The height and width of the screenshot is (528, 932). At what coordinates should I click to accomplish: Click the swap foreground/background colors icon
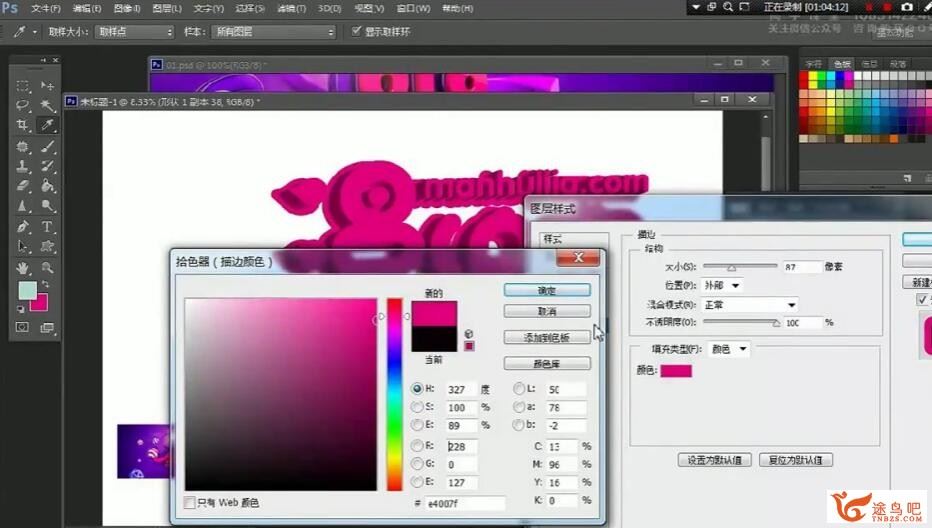coord(45,285)
